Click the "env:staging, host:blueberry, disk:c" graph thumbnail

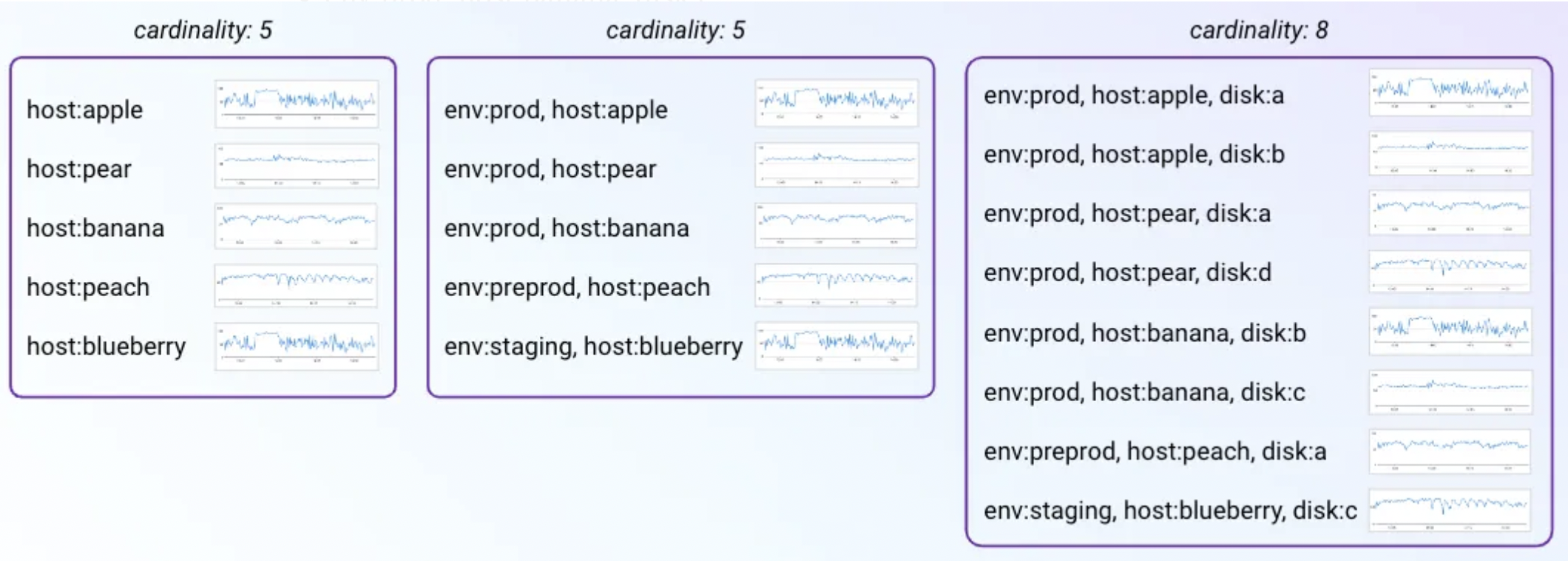click(x=1450, y=509)
